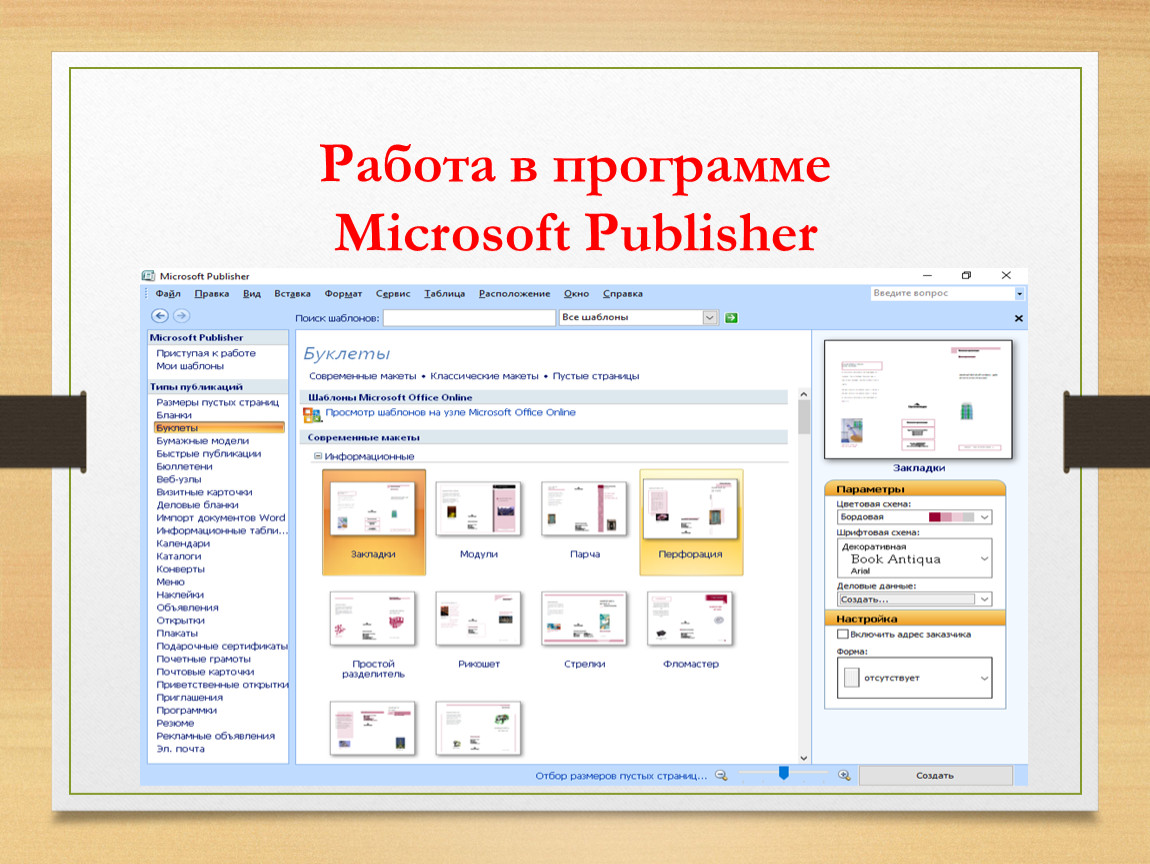Select Календари publication type
This screenshot has height=864, width=1150.
(x=183, y=543)
